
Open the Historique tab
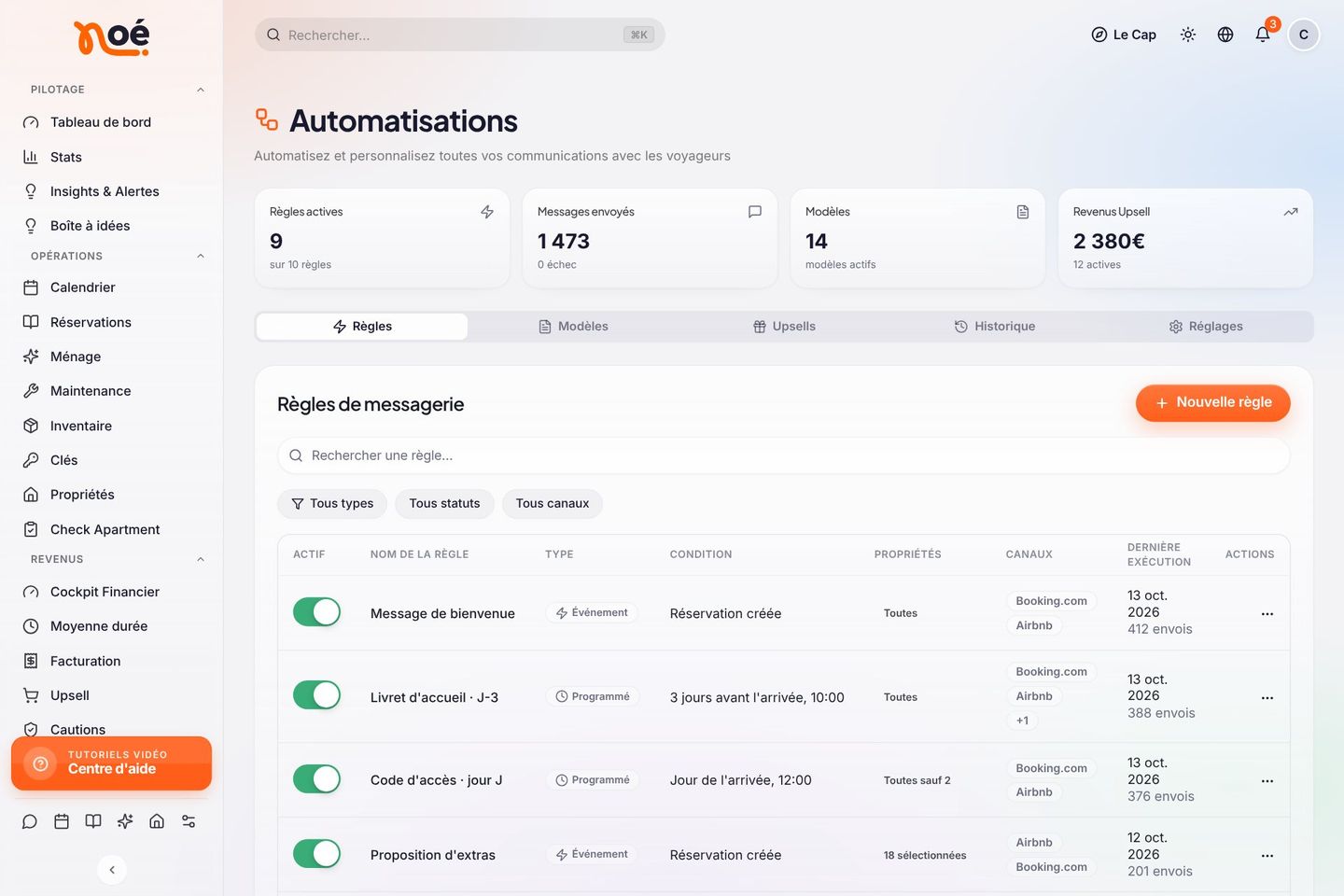(995, 327)
